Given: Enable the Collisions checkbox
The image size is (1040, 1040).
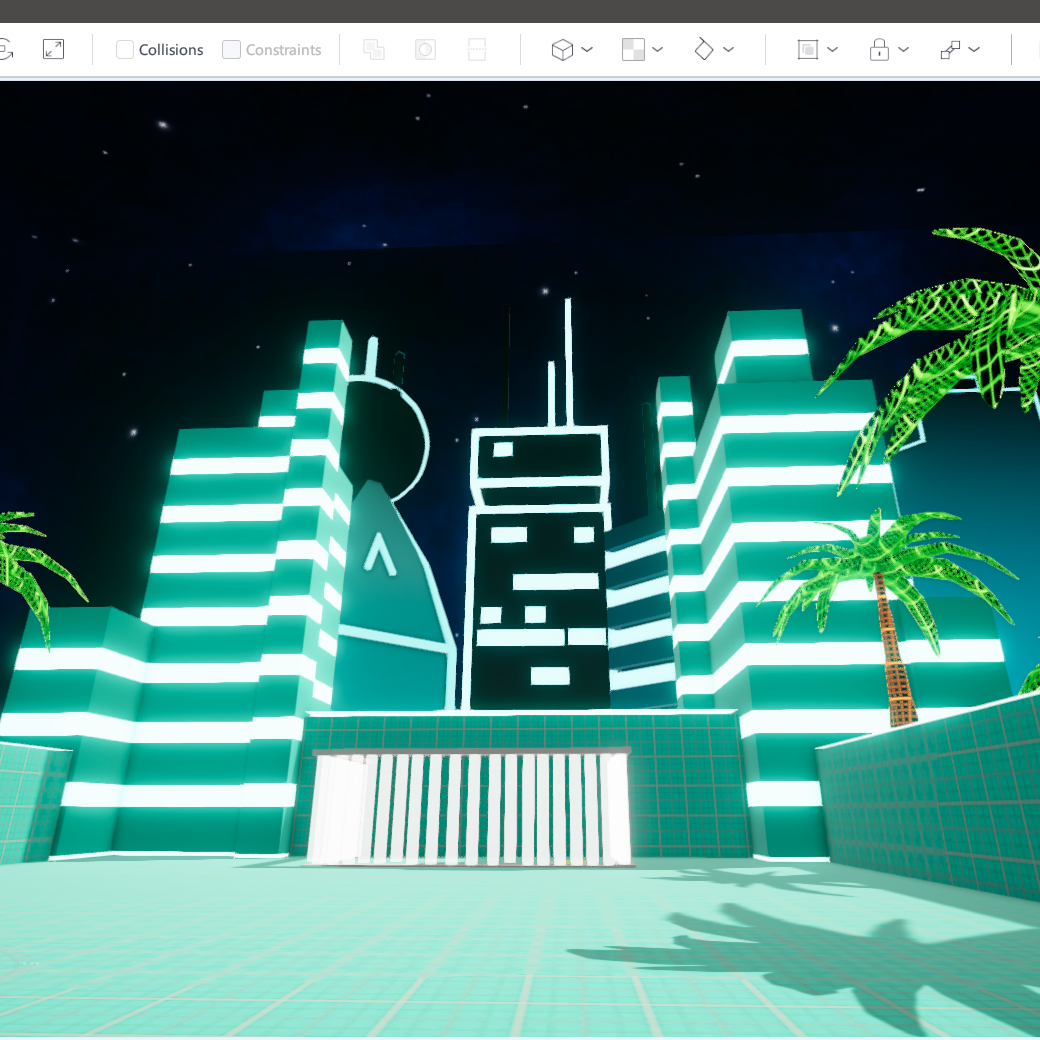Looking at the screenshot, I should (125, 50).
